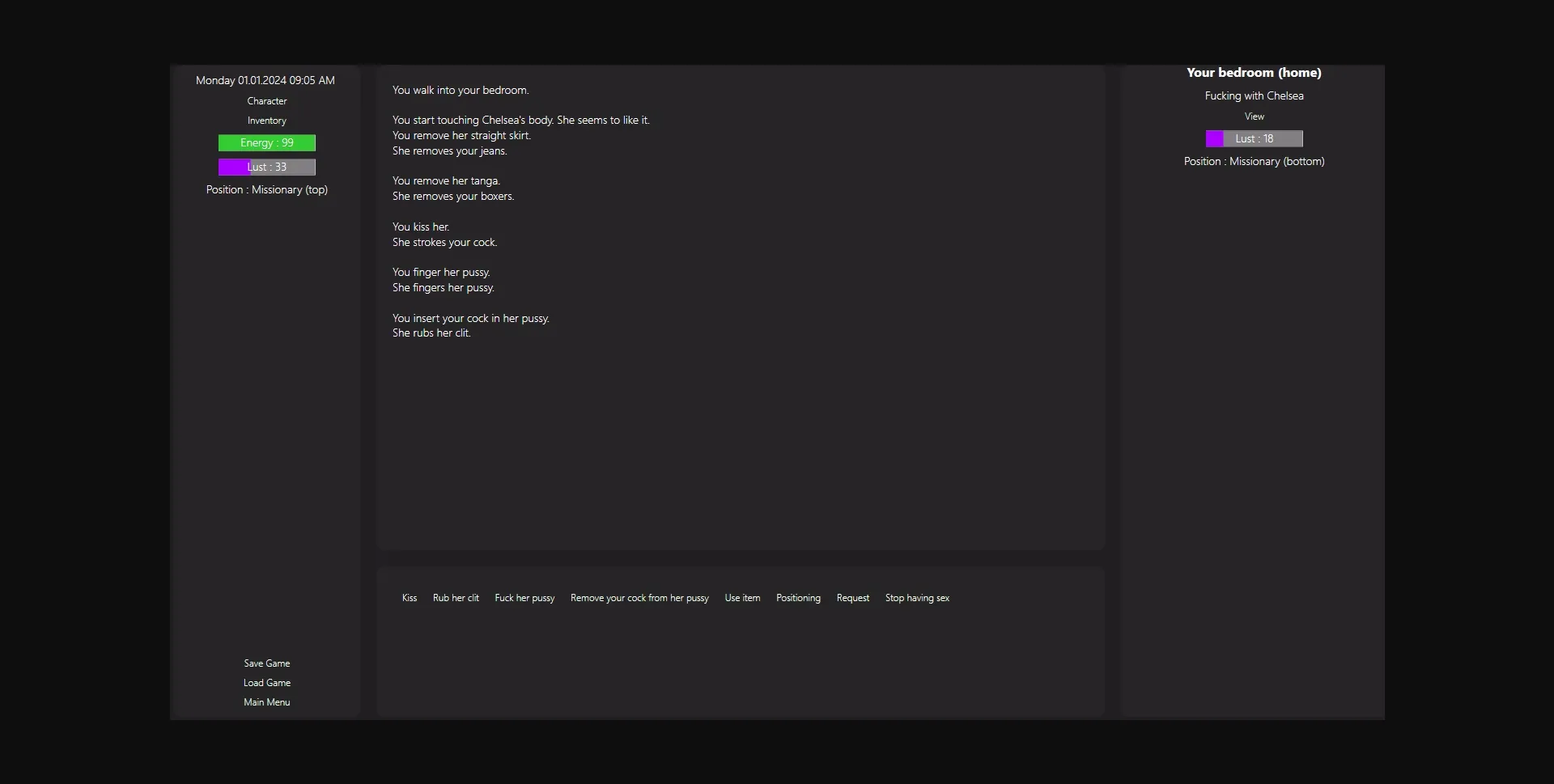Open the Character panel
This screenshot has height=784, width=1554.
[266, 101]
